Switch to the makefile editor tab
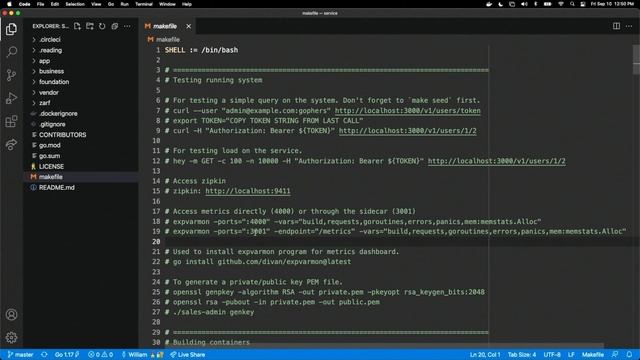 (165, 26)
